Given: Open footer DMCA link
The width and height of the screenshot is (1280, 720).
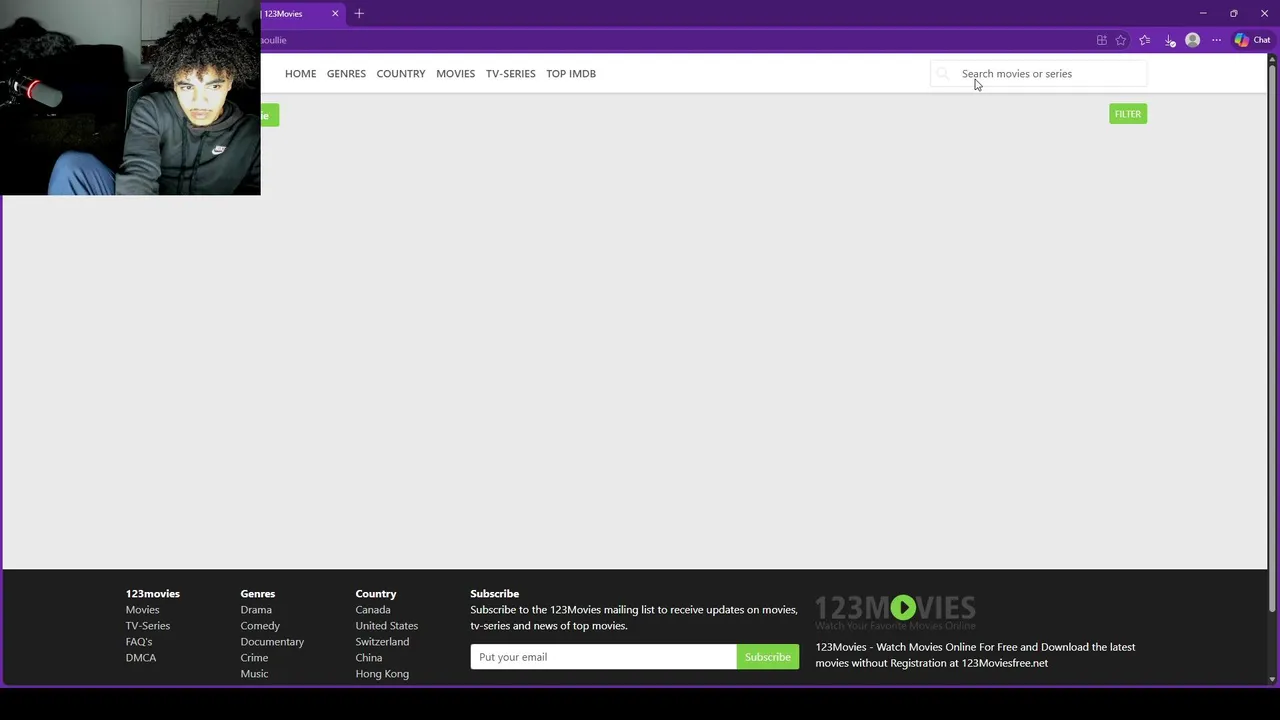Looking at the screenshot, I should [141, 658].
